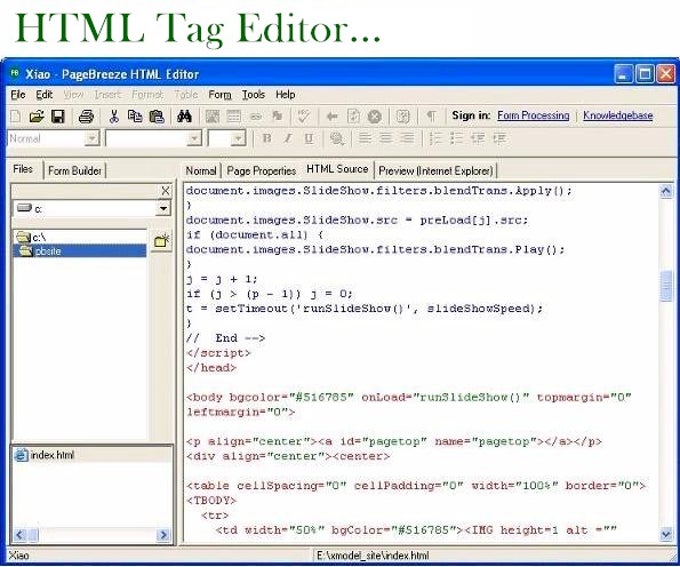This screenshot has height=567, width=680.
Task: Select index.html in the file list
Action: 52,455
